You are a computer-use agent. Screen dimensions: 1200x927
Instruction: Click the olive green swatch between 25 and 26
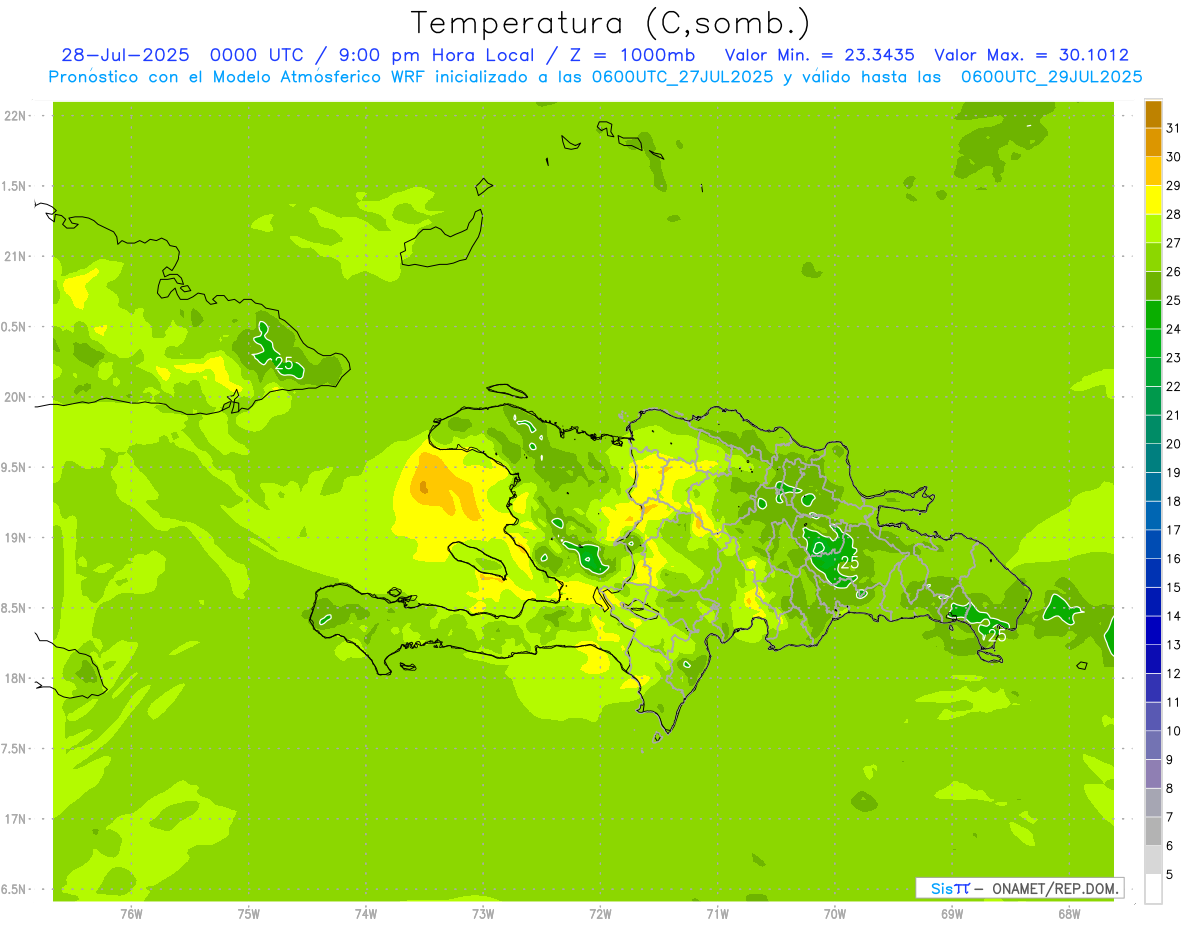tap(1153, 286)
